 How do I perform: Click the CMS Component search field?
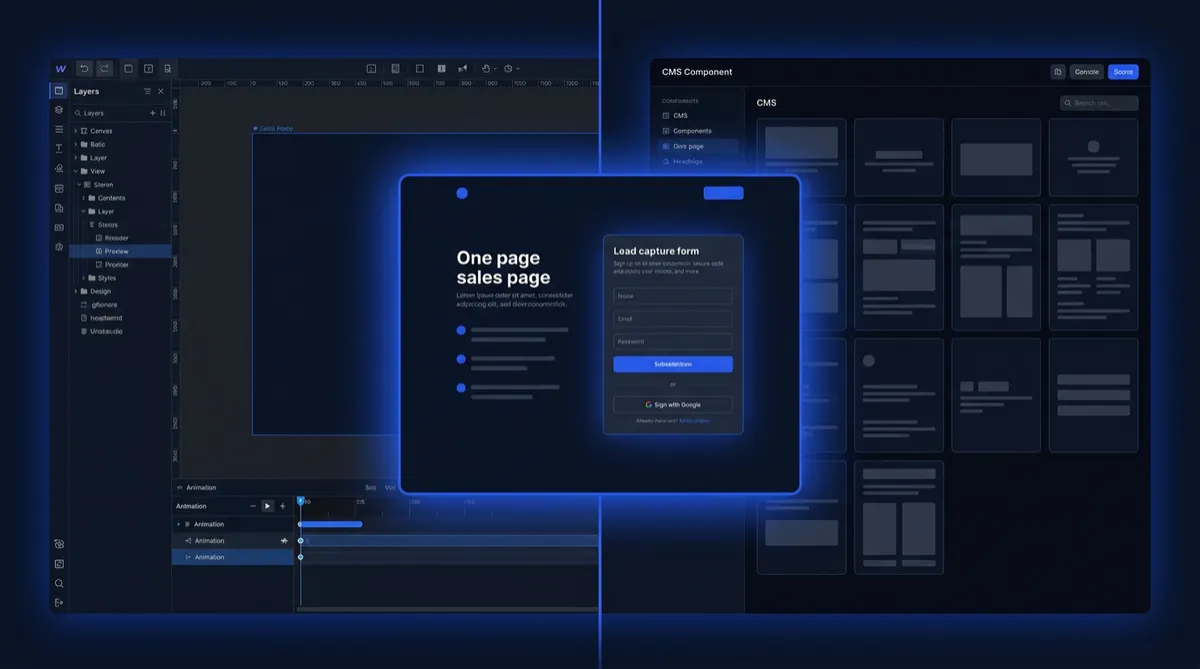point(1099,103)
